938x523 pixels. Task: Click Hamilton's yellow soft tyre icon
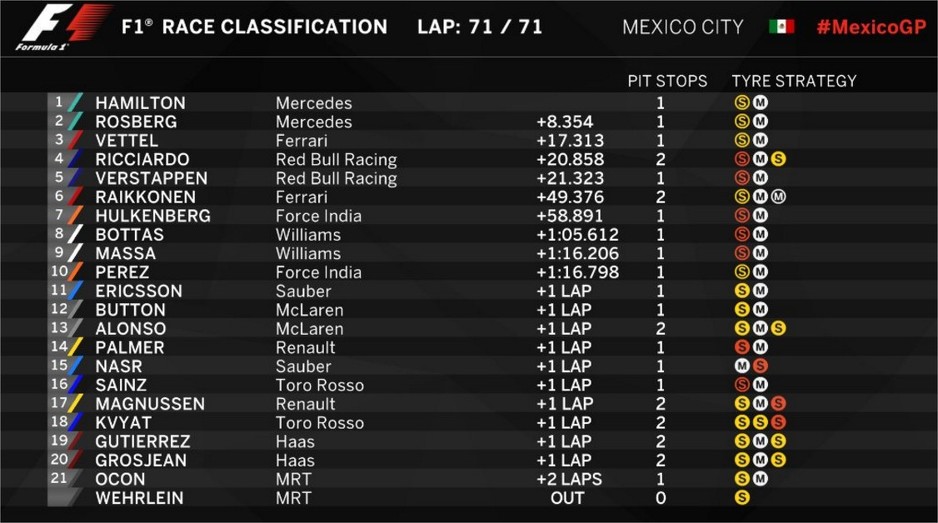pos(742,102)
